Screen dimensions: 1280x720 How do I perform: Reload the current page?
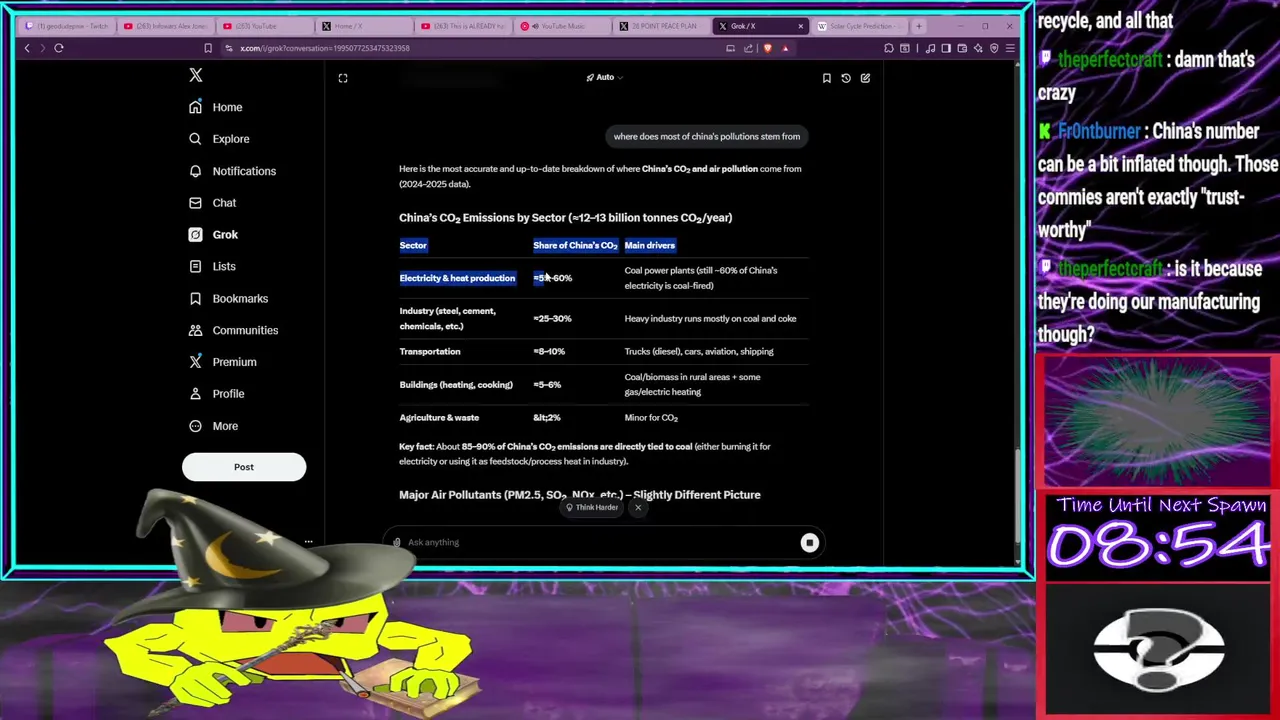(59, 48)
